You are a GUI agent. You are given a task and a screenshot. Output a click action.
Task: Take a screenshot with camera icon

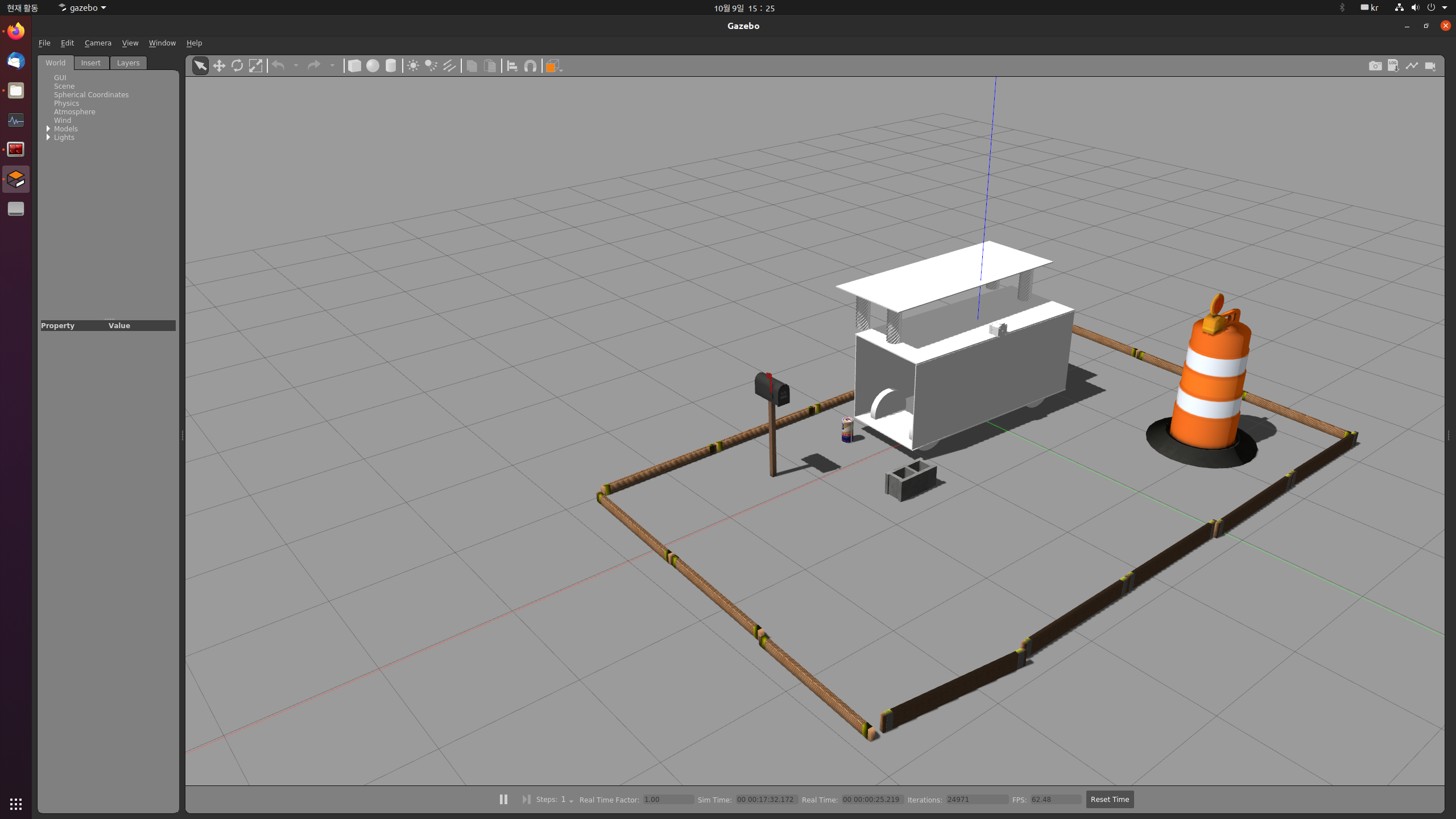tap(1375, 66)
